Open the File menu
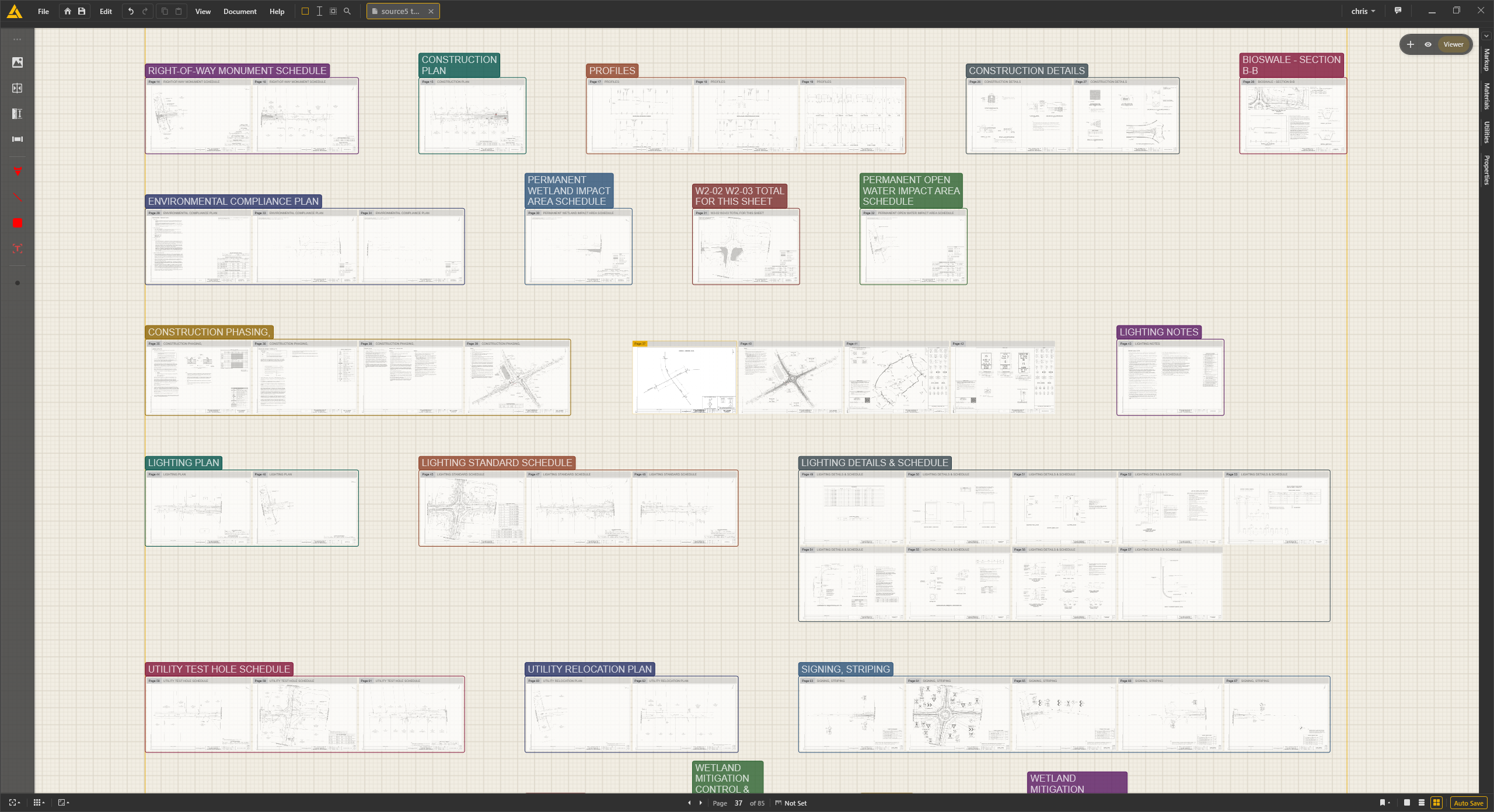 pos(43,11)
